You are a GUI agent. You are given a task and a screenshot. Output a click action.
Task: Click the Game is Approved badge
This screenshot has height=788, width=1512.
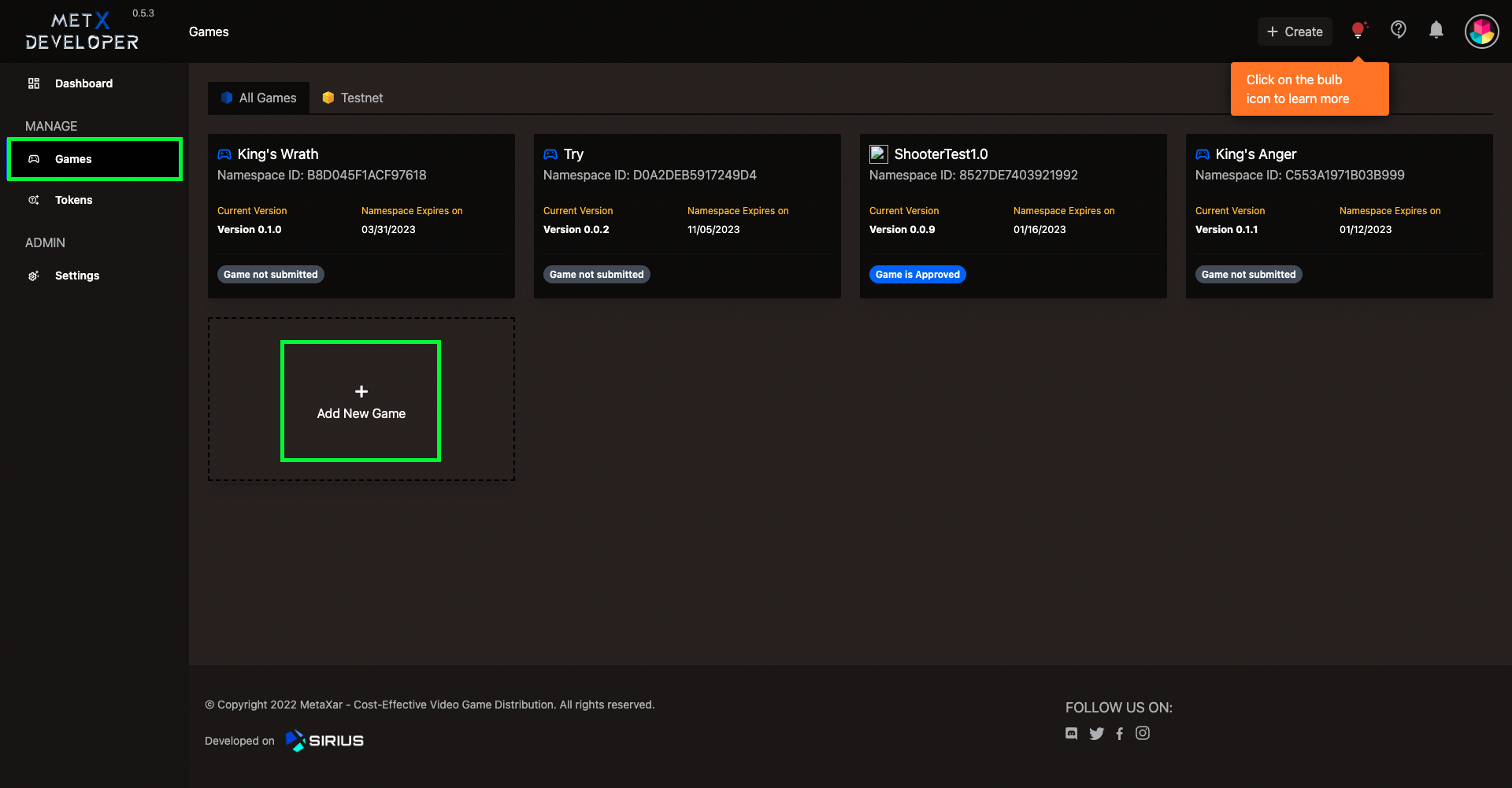coord(917,274)
